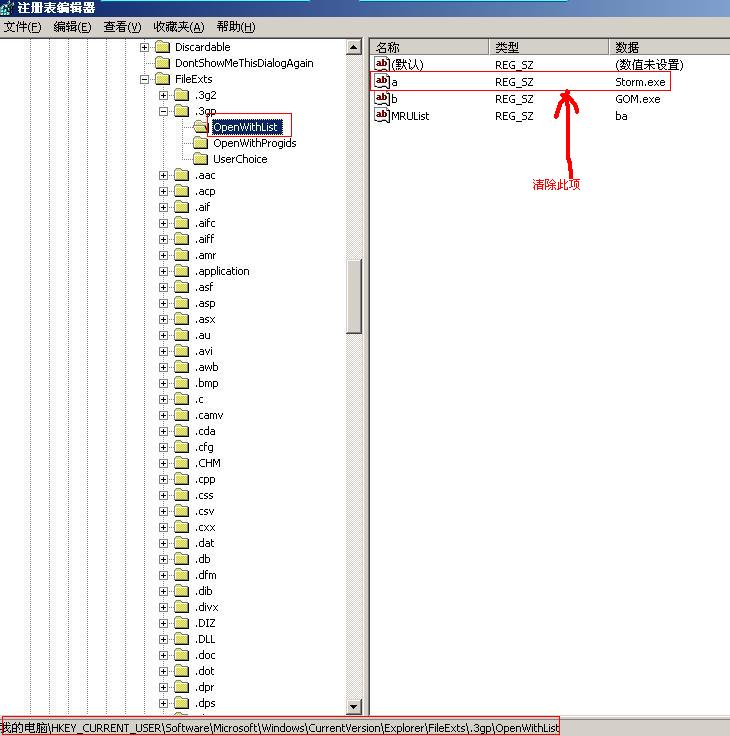Expand the .camv key
Viewport: 730px width, 736px height.
(x=163, y=415)
